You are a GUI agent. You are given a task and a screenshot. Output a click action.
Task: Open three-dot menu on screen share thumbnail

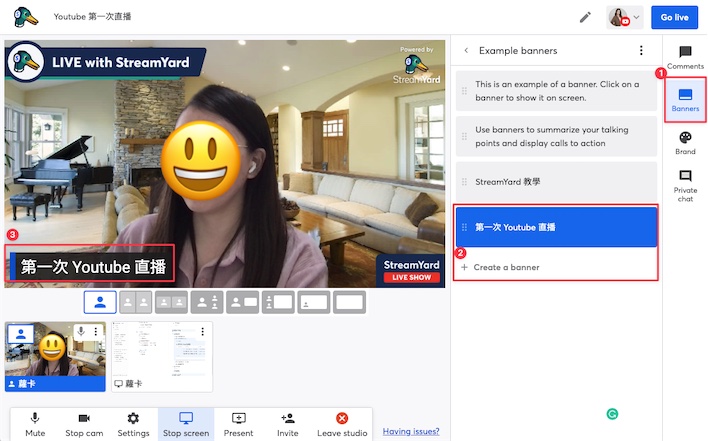[x=203, y=331]
